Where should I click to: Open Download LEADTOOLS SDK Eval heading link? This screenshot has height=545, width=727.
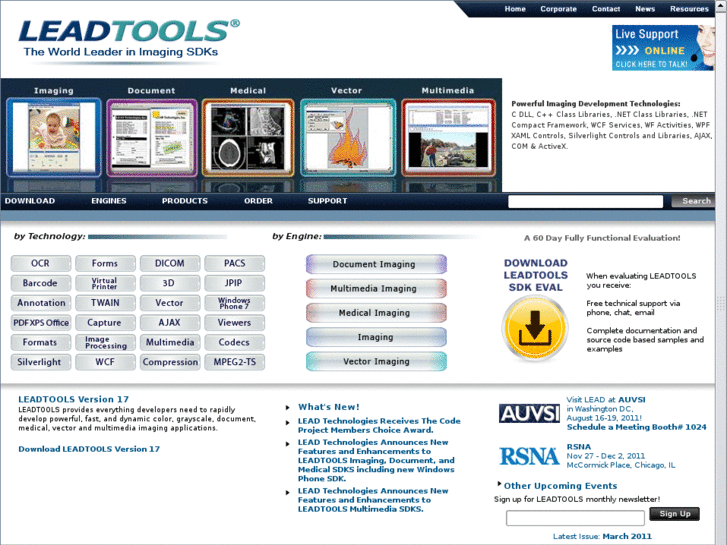tap(536, 275)
